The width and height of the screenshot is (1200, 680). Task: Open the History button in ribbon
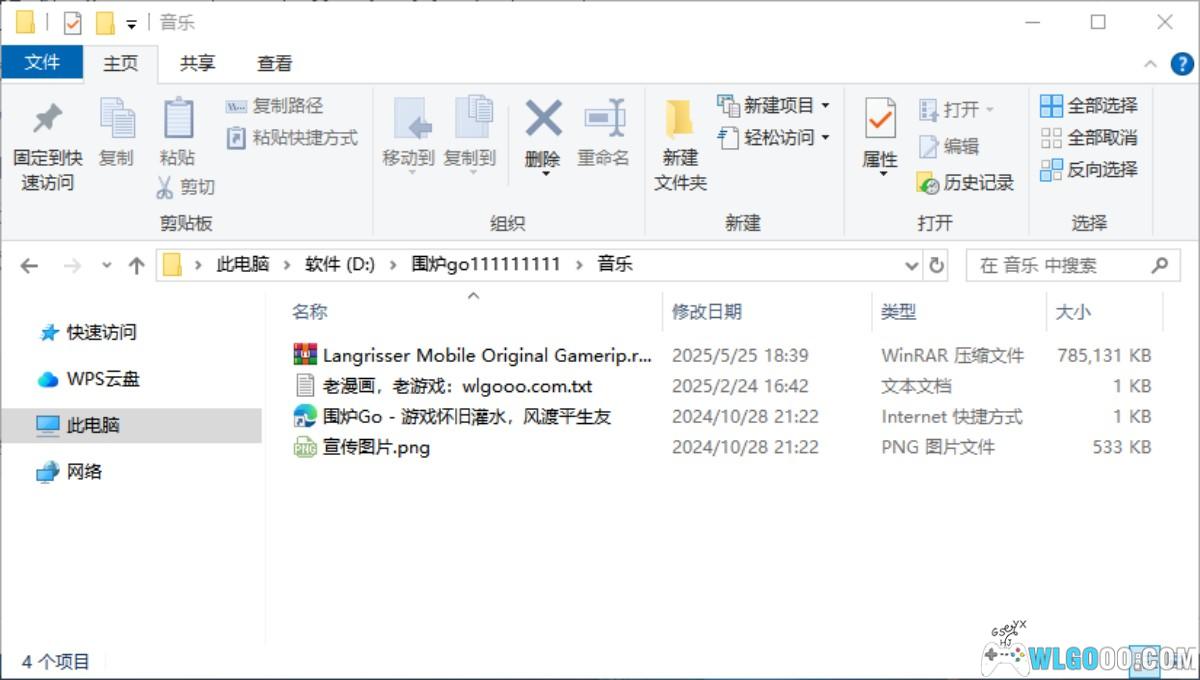[966, 183]
